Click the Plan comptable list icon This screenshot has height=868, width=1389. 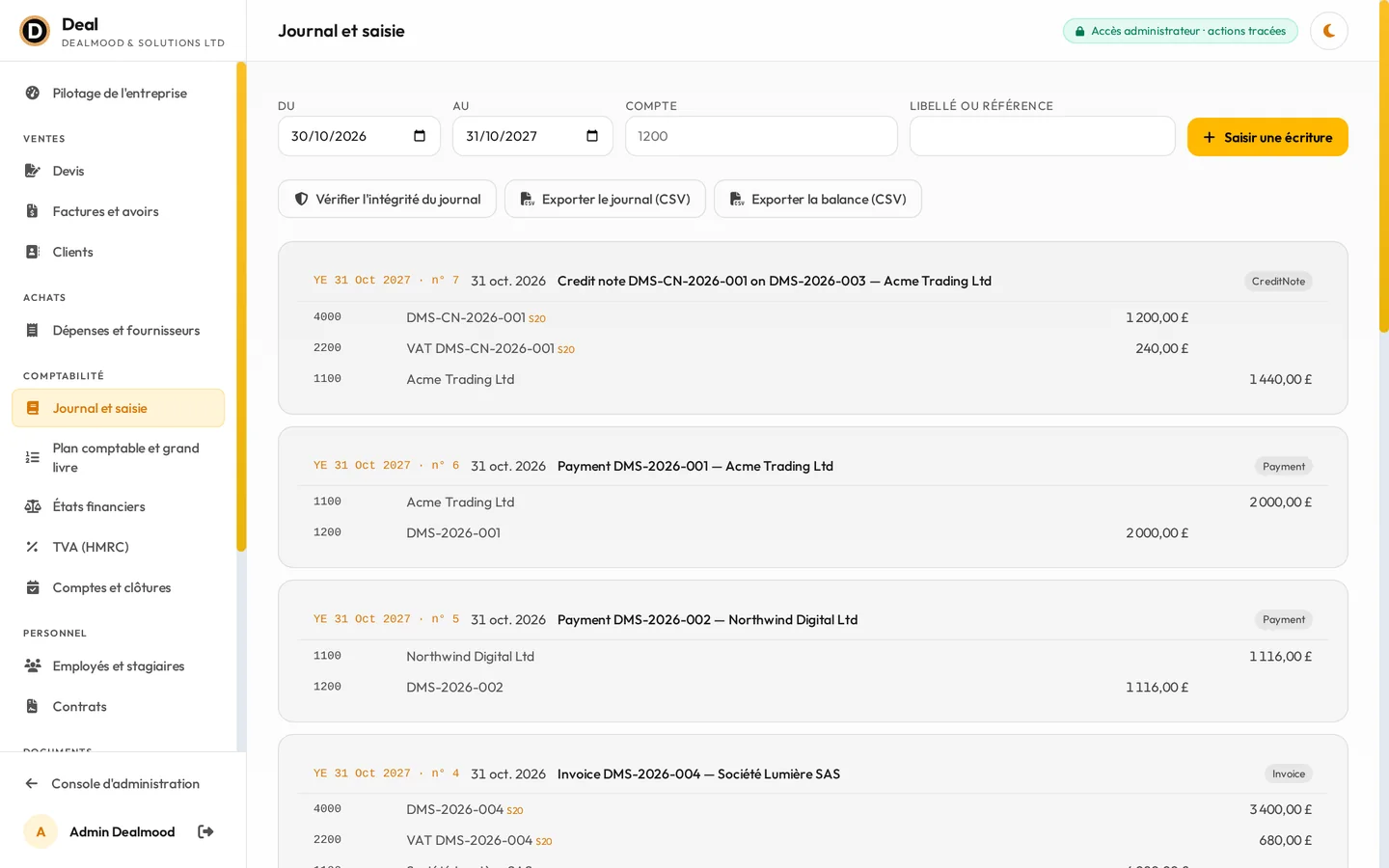coord(33,457)
